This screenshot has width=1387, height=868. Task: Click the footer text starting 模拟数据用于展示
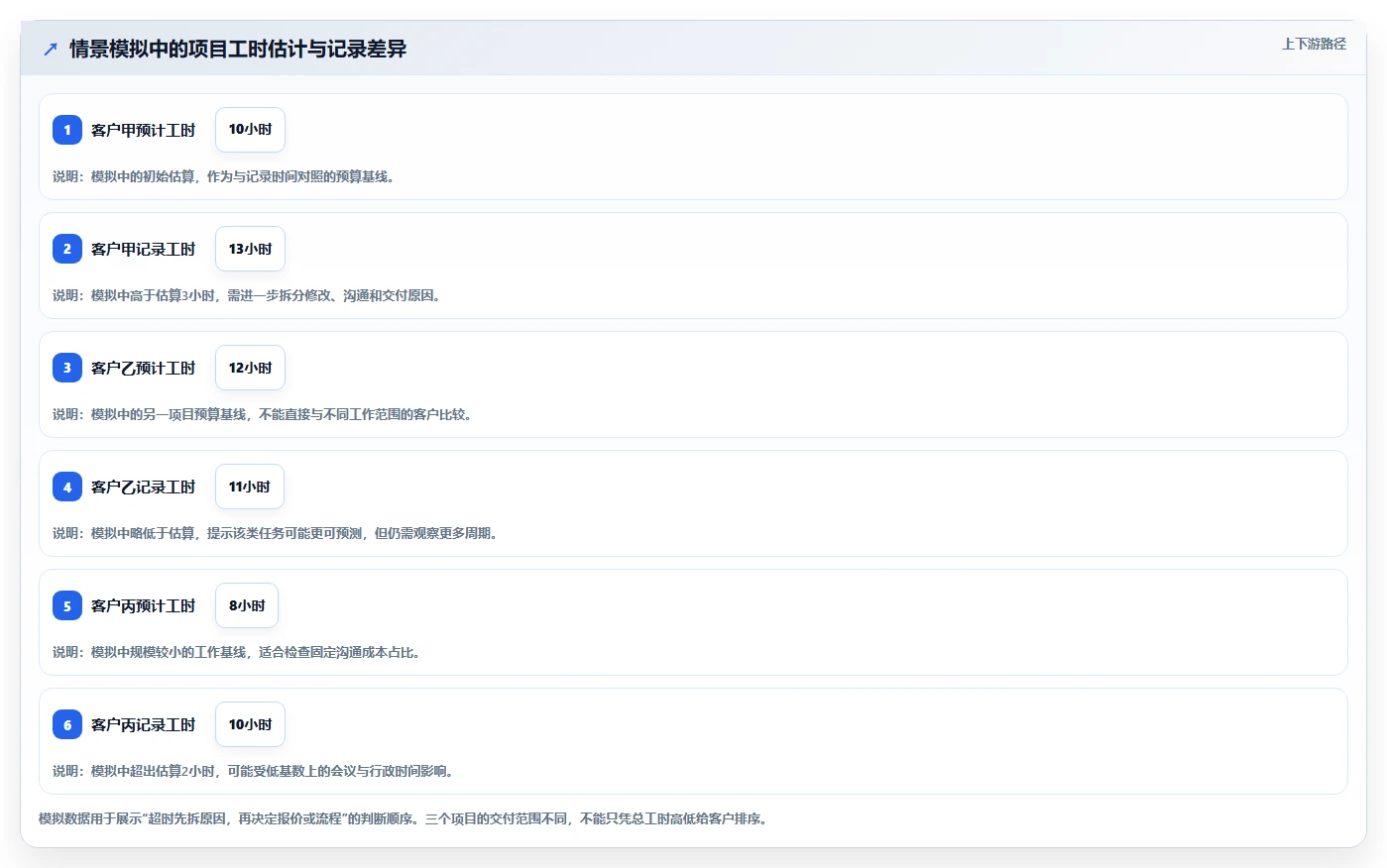(x=405, y=818)
